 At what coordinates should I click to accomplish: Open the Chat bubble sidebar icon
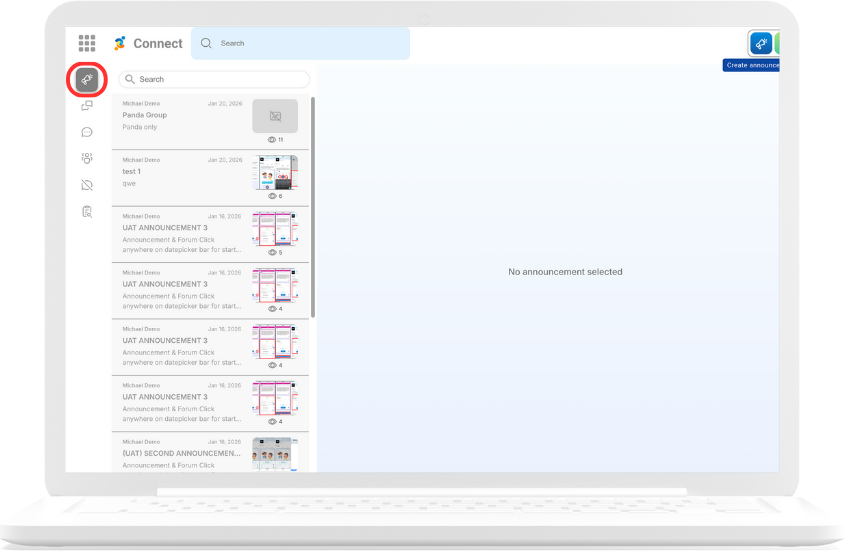[x=87, y=132]
